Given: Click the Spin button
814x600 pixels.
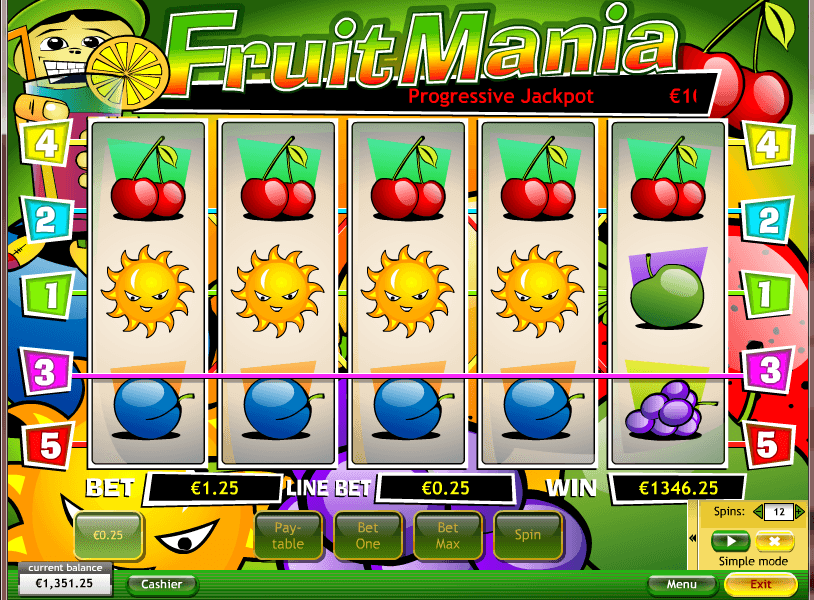Looking at the screenshot, I should [x=528, y=535].
